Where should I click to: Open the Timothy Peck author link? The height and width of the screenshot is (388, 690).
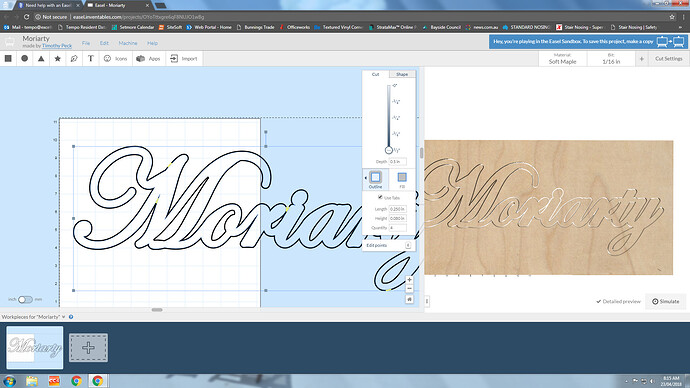point(57,46)
